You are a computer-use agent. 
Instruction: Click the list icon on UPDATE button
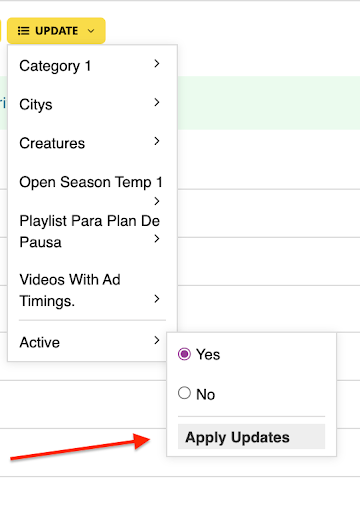23,31
